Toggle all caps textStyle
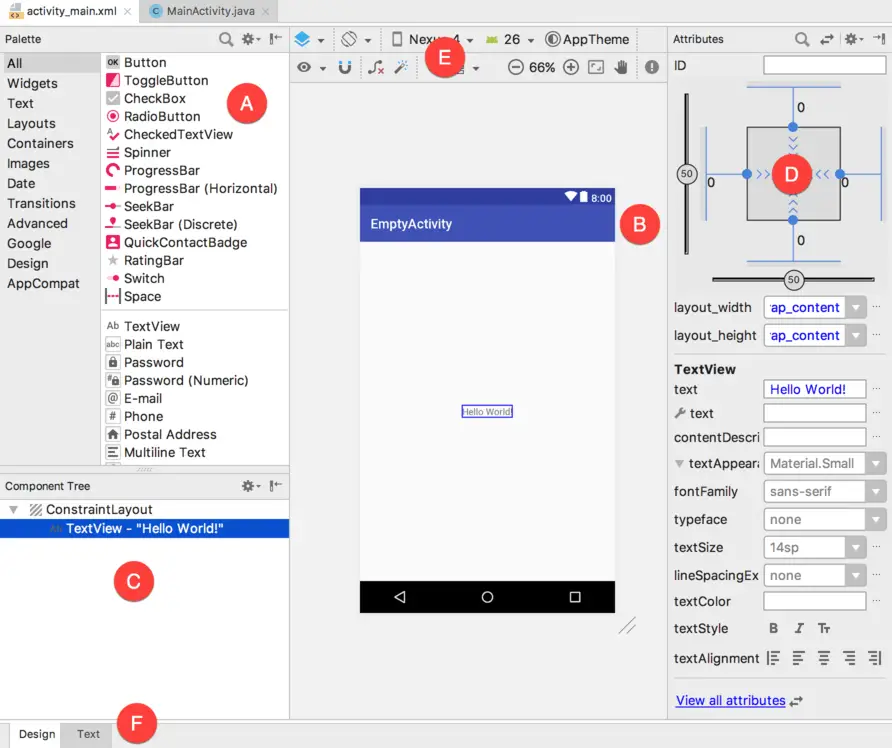The width and height of the screenshot is (892, 748). [x=824, y=629]
